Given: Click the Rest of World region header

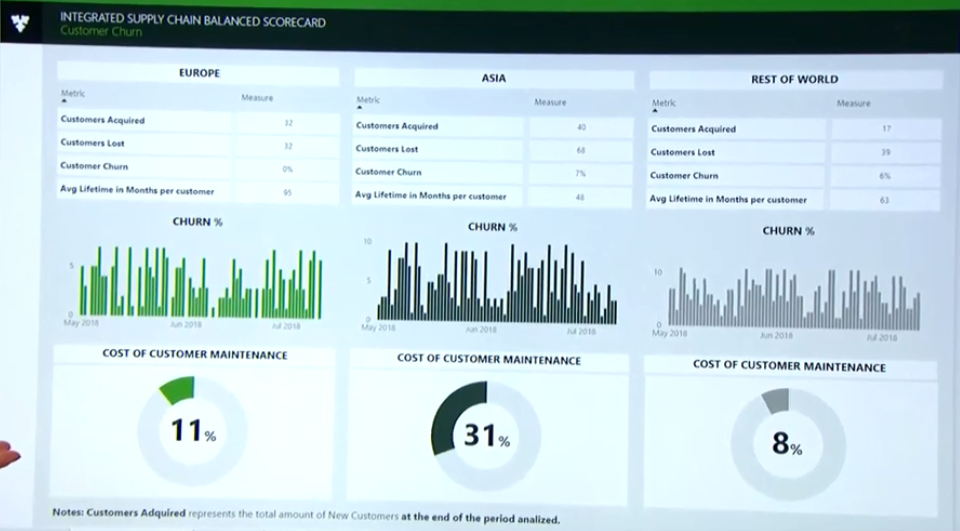Looking at the screenshot, I should (x=794, y=79).
